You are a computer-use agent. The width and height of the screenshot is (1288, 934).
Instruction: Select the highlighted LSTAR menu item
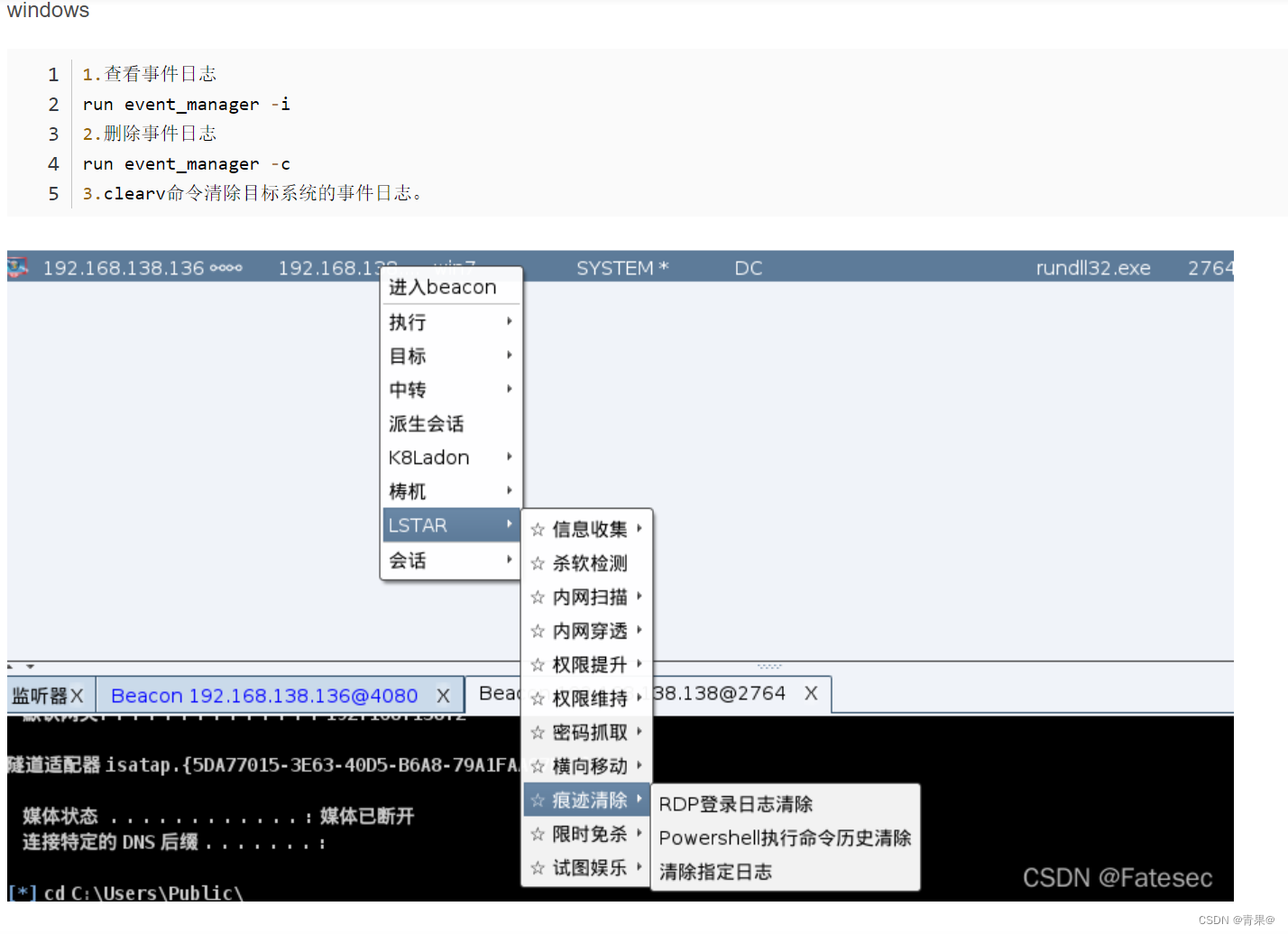click(x=451, y=524)
